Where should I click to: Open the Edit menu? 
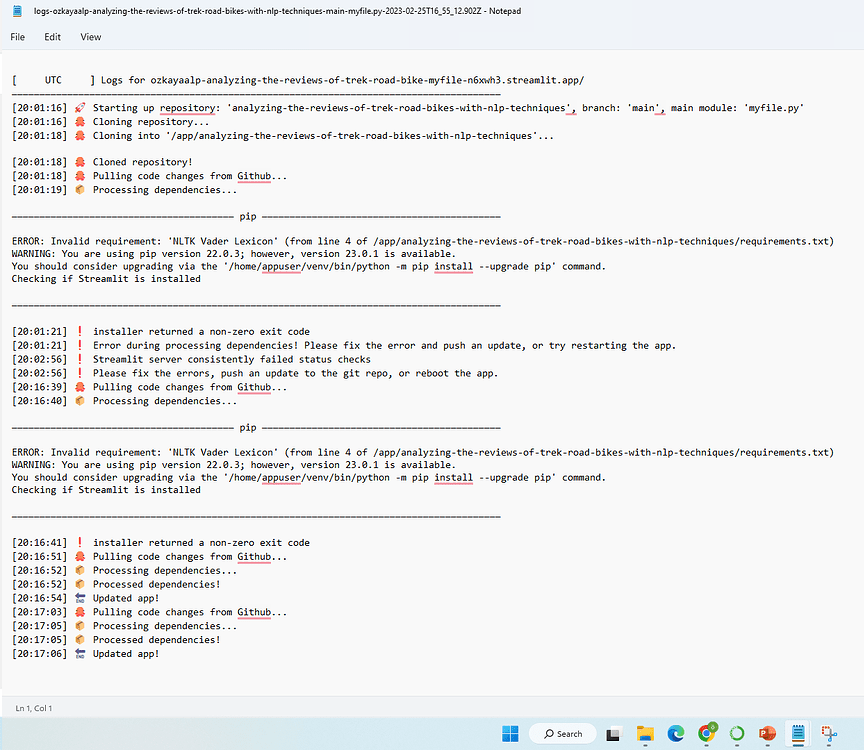(x=52, y=37)
